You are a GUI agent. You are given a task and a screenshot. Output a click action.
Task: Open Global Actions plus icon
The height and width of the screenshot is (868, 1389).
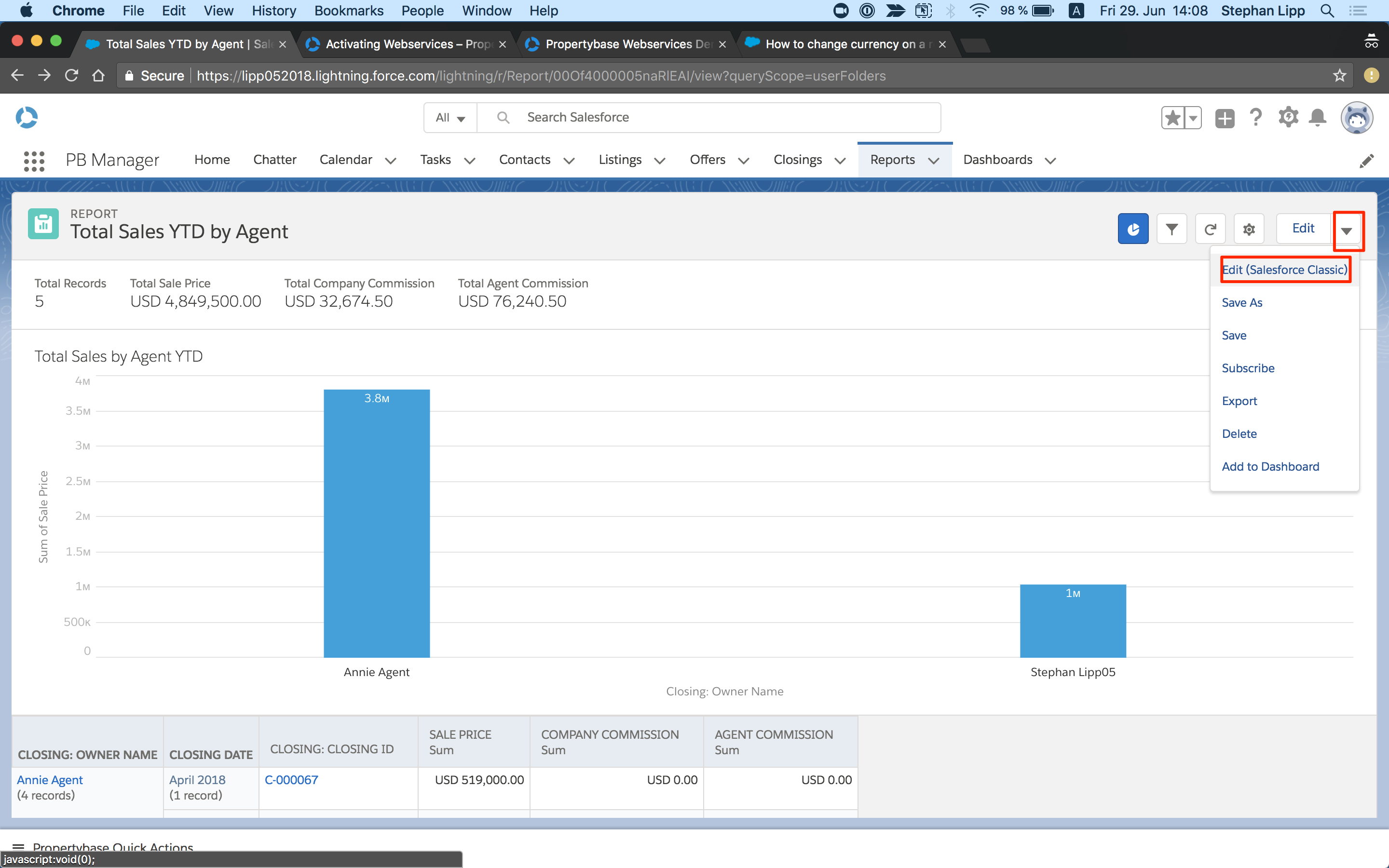point(1225,118)
